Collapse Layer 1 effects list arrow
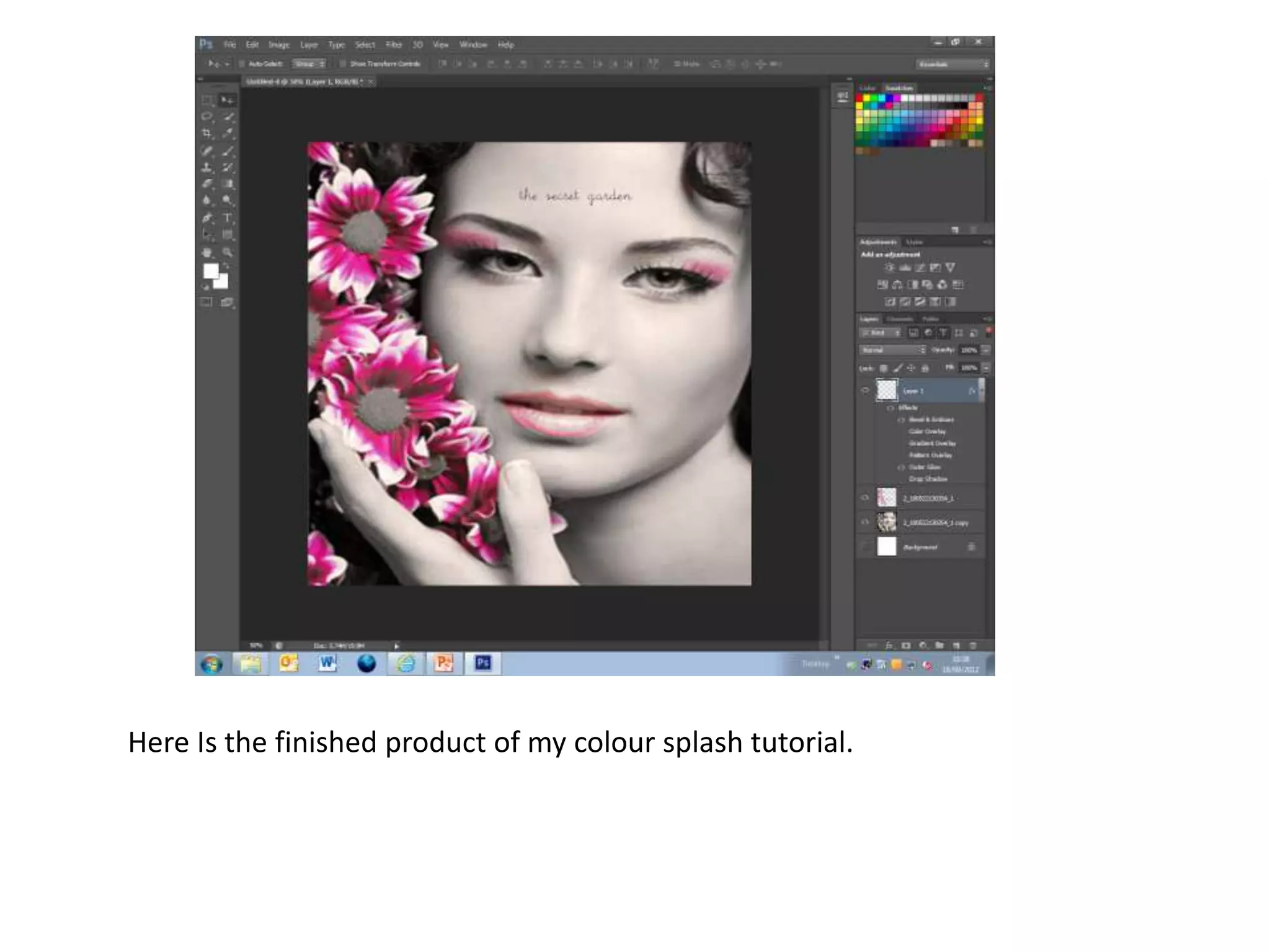This screenshot has height=952, width=1270. click(980, 391)
